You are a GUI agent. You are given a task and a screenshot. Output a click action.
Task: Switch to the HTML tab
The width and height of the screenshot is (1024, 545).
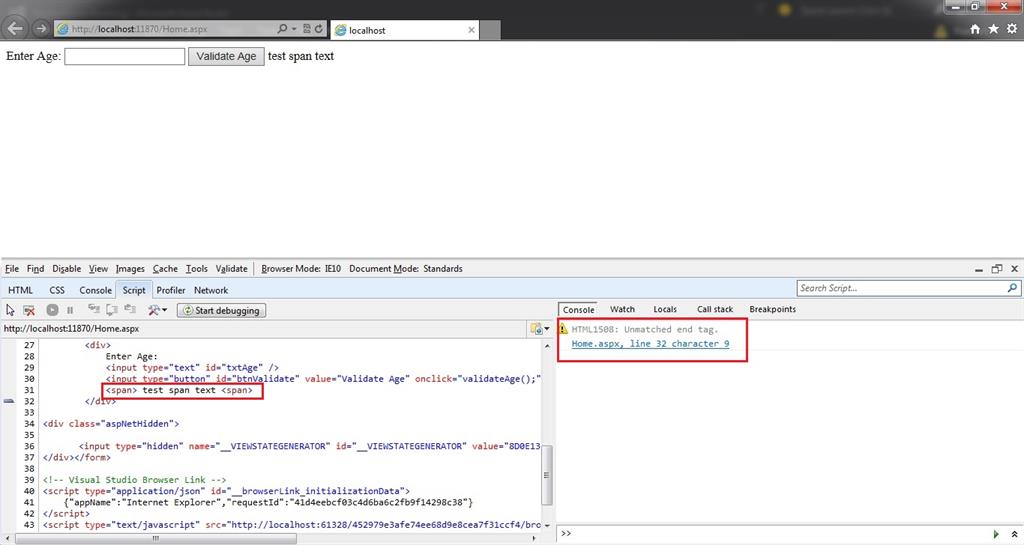tap(20, 290)
